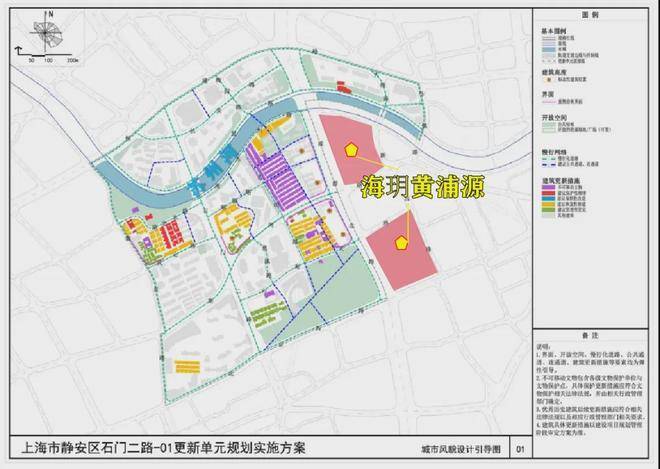Click the sheet number 01 box

click(x=521, y=449)
